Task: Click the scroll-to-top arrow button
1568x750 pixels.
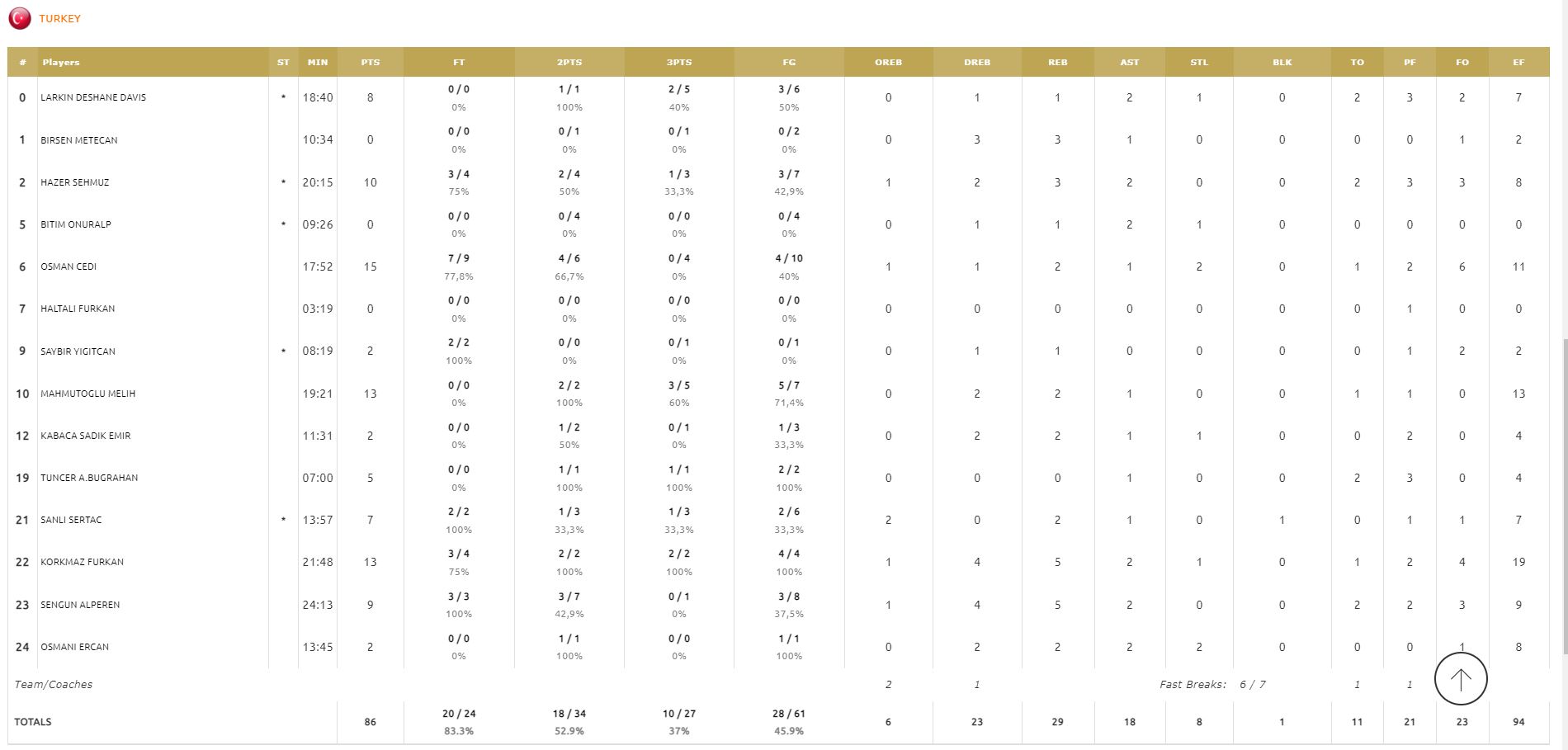Action: coord(1461,679)
